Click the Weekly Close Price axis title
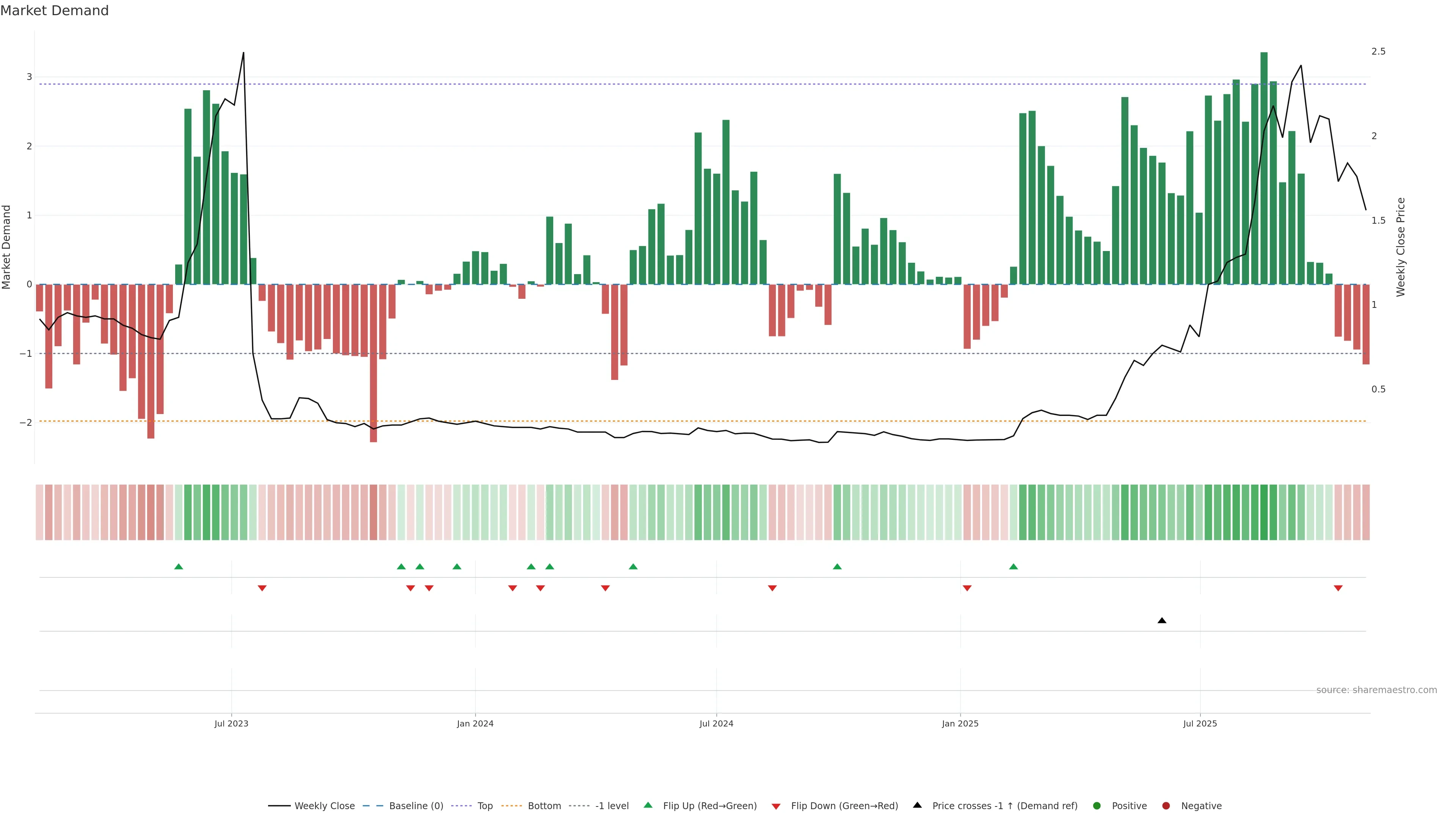 point(1401,247)
